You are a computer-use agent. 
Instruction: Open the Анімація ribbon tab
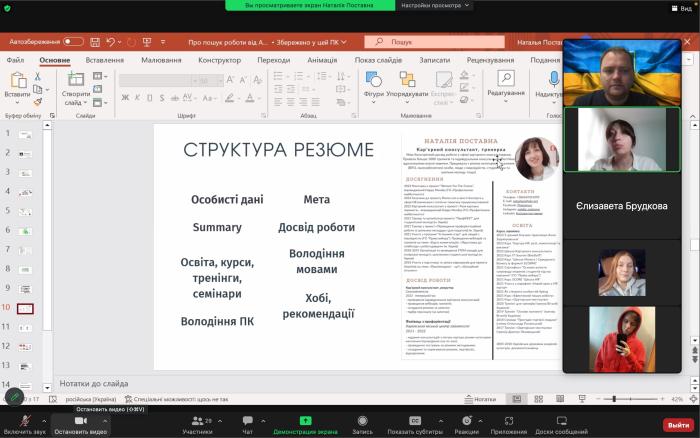click(x=322, y=60)
